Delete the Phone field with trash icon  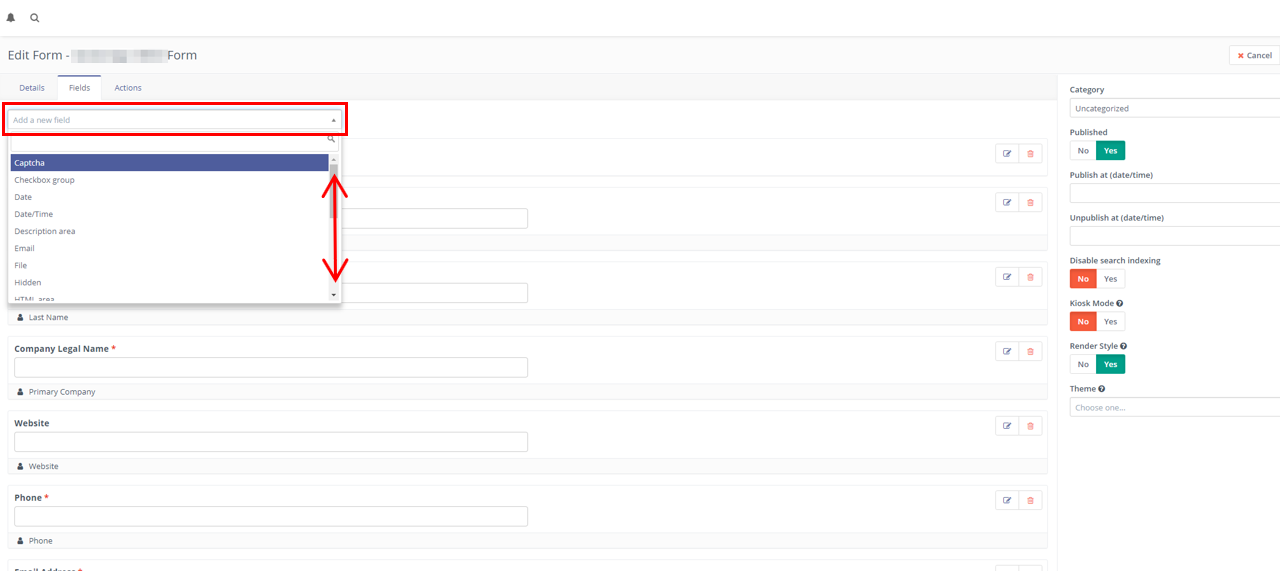coord(1031,500)
